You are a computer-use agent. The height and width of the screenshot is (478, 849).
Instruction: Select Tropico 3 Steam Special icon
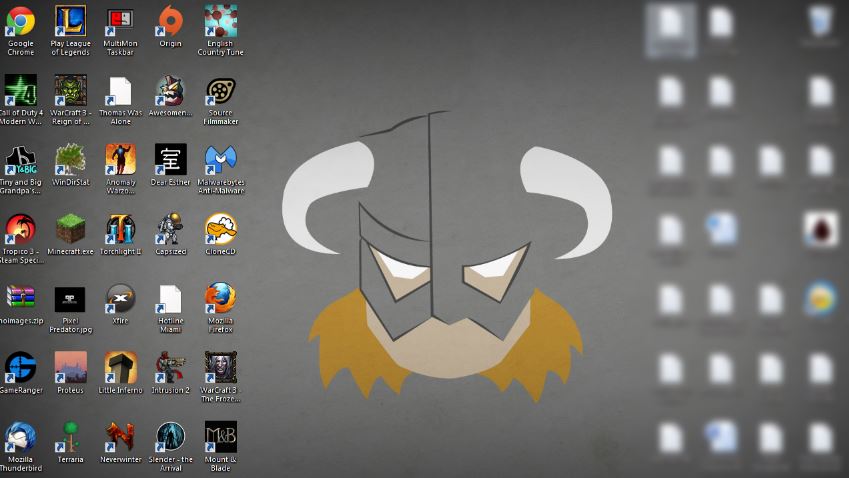point(21,229)
